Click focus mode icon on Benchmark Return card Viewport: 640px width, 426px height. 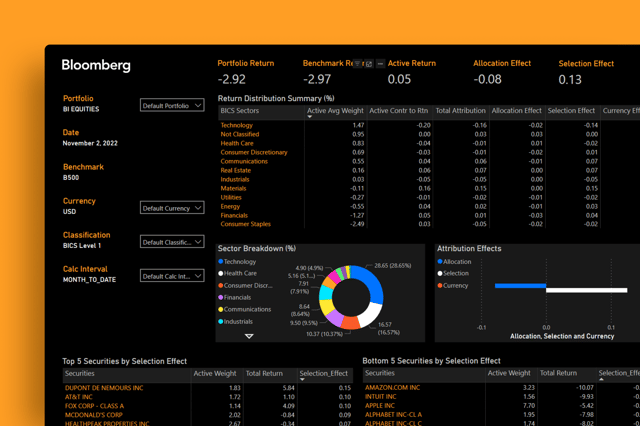tap(369, 64)
